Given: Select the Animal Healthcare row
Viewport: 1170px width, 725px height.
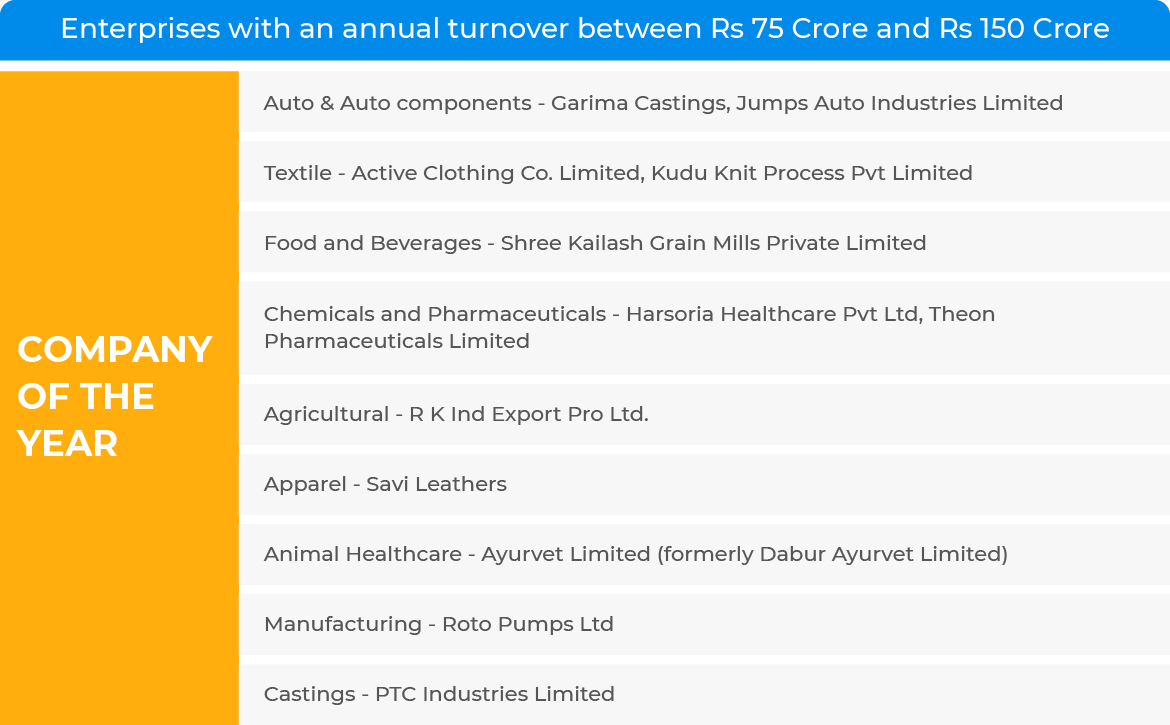Looking at the screenshot, I should pyautogui.click(x=704, y=554).
